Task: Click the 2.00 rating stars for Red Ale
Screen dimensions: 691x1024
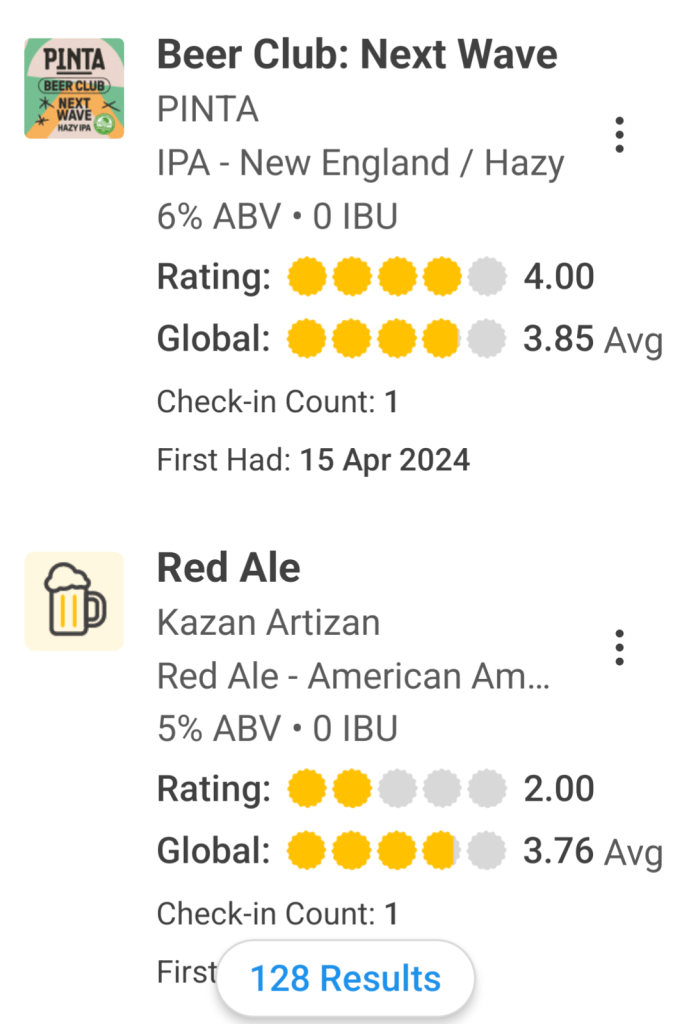Action: click(x=395, y=790)
